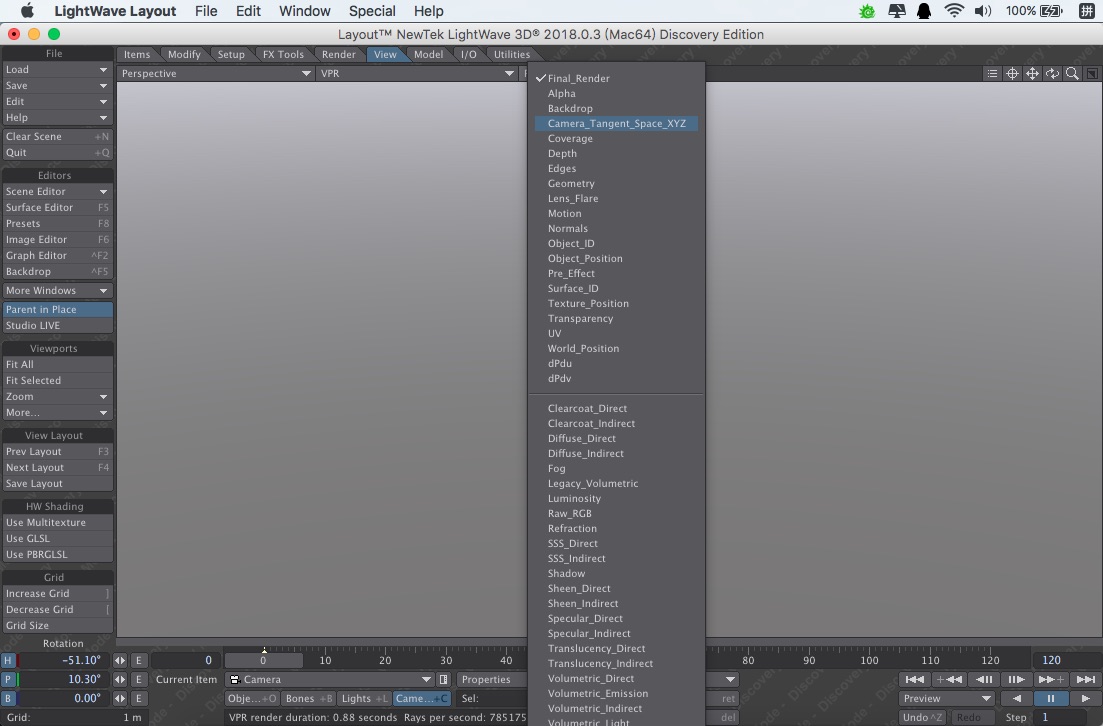Open the viewport options list icon

pos(992,73)
